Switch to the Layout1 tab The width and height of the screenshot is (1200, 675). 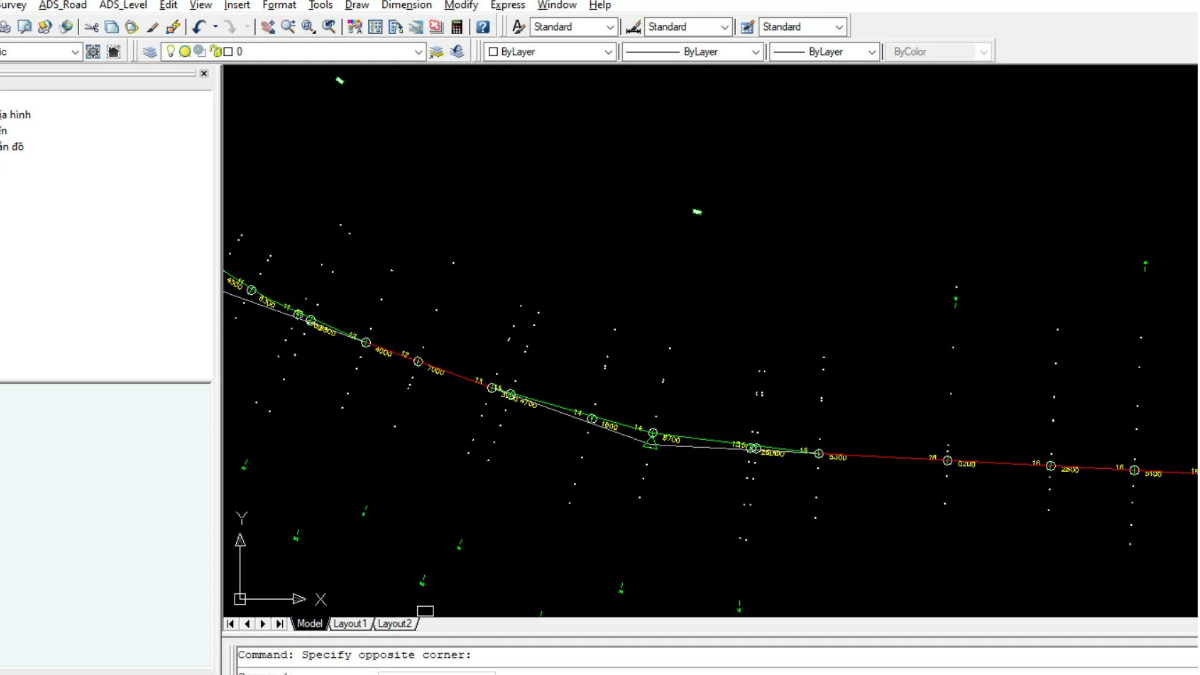click(x=349, y=624)
